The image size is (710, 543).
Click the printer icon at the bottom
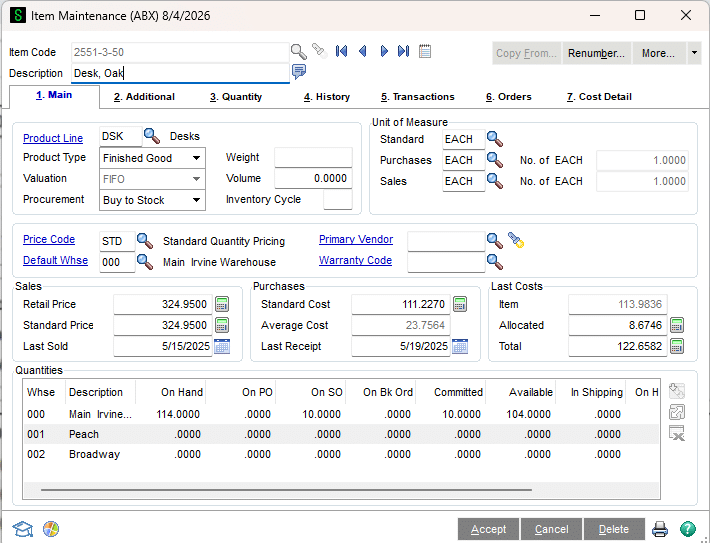pyautogui.click(x=660, y=529)
